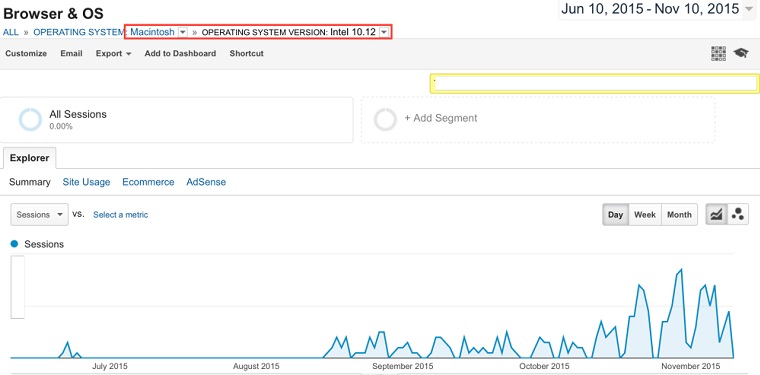760x375 pixels.
Task: Switch to line chart view icon
Action: pos(716,215)
